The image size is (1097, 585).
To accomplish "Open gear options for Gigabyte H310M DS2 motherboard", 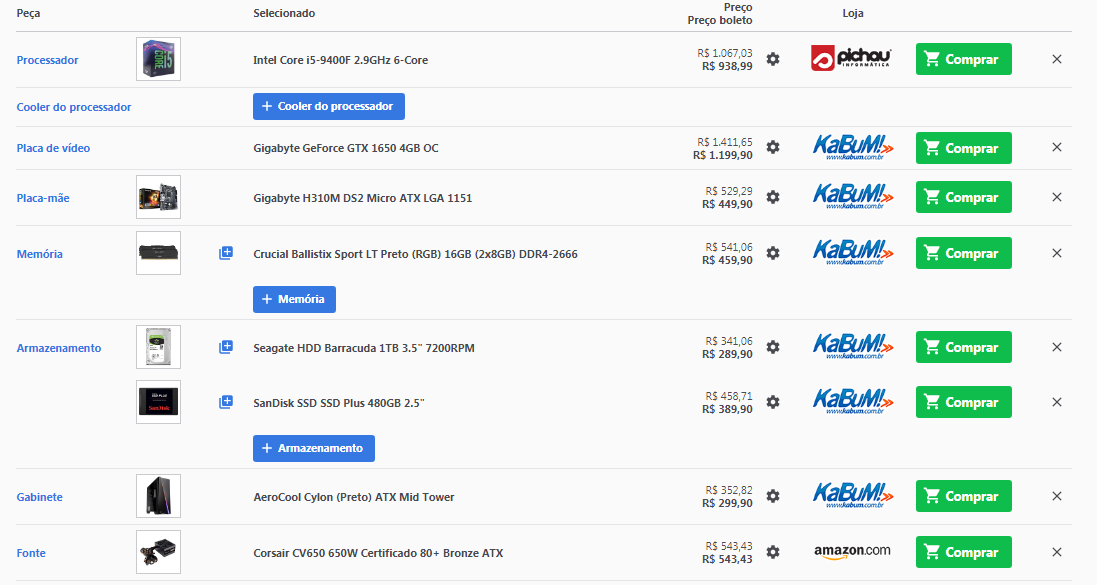I will tap(772, 197).
